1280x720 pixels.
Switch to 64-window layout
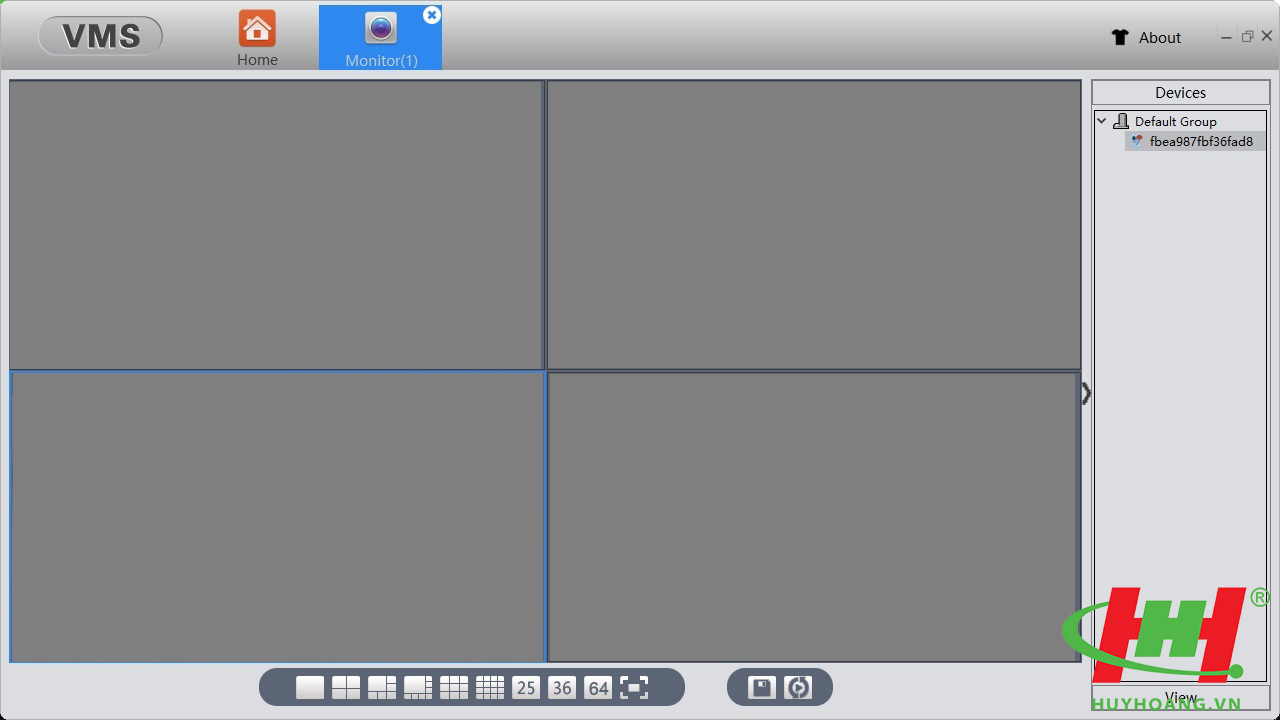598,687
